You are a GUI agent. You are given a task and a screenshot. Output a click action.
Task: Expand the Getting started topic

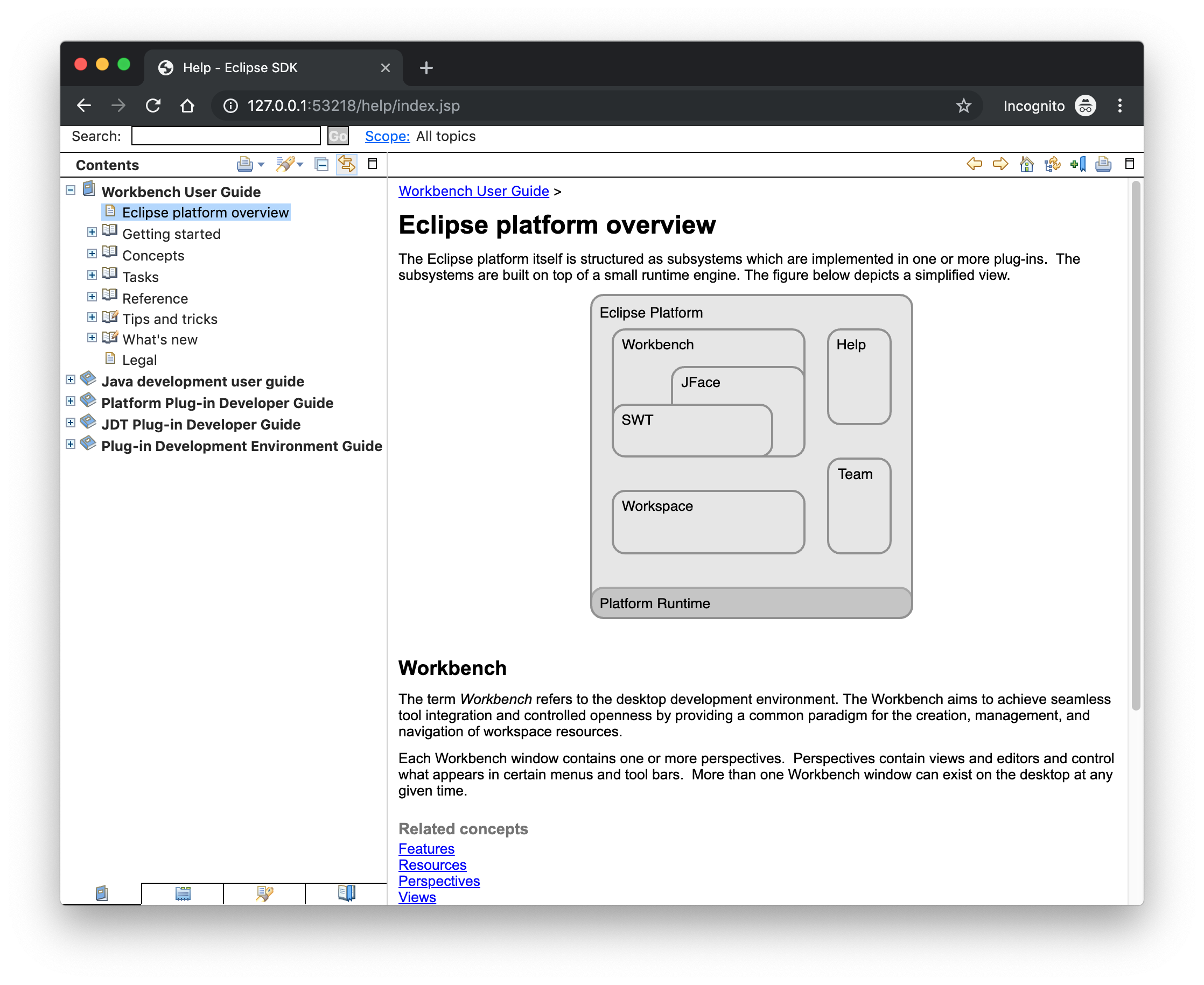click(92, 233)
